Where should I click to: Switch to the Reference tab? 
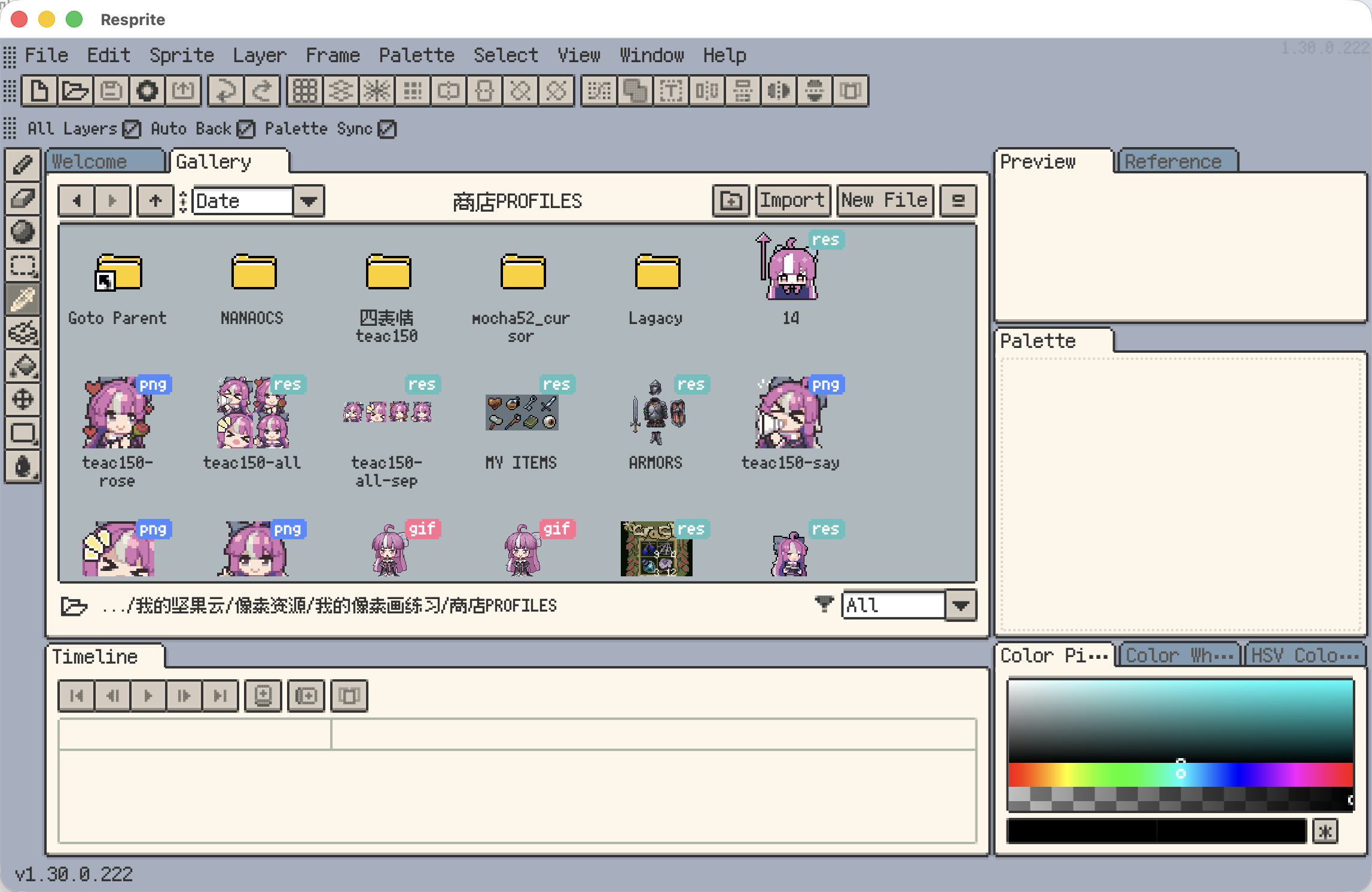tap(1176, 161)
